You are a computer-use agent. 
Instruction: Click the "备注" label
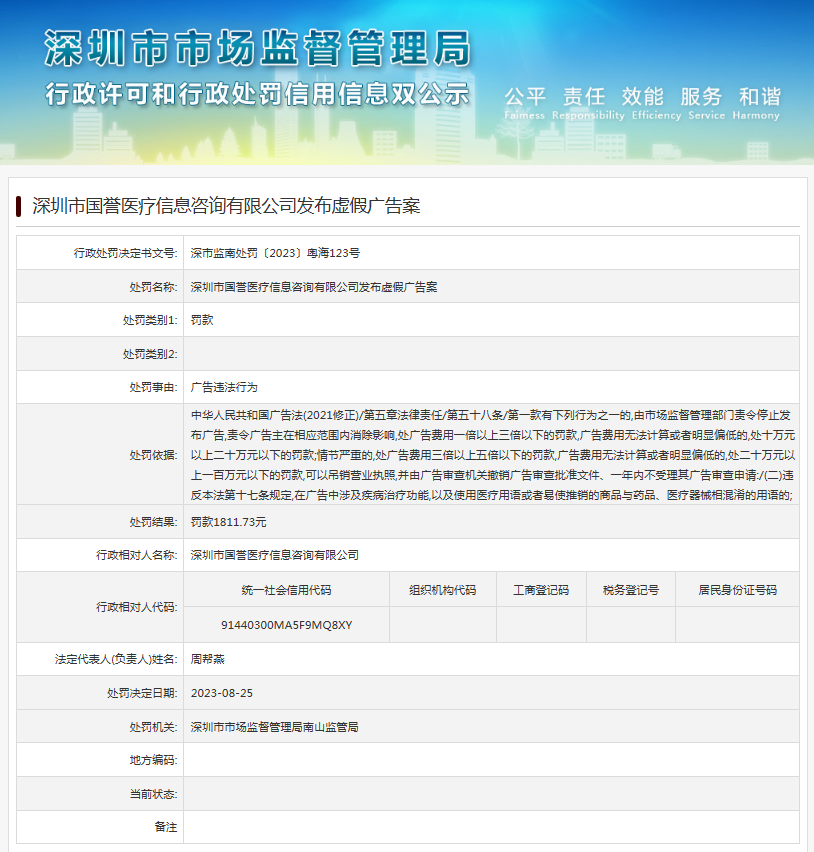click(166, 827)
